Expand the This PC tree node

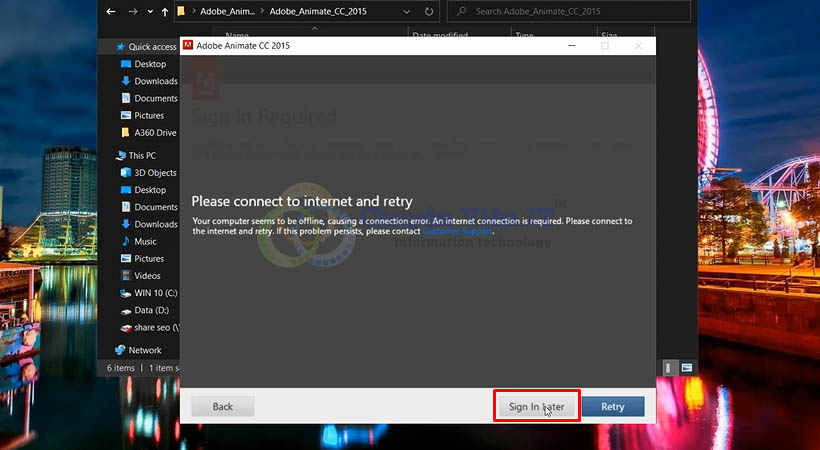[110, 156]
